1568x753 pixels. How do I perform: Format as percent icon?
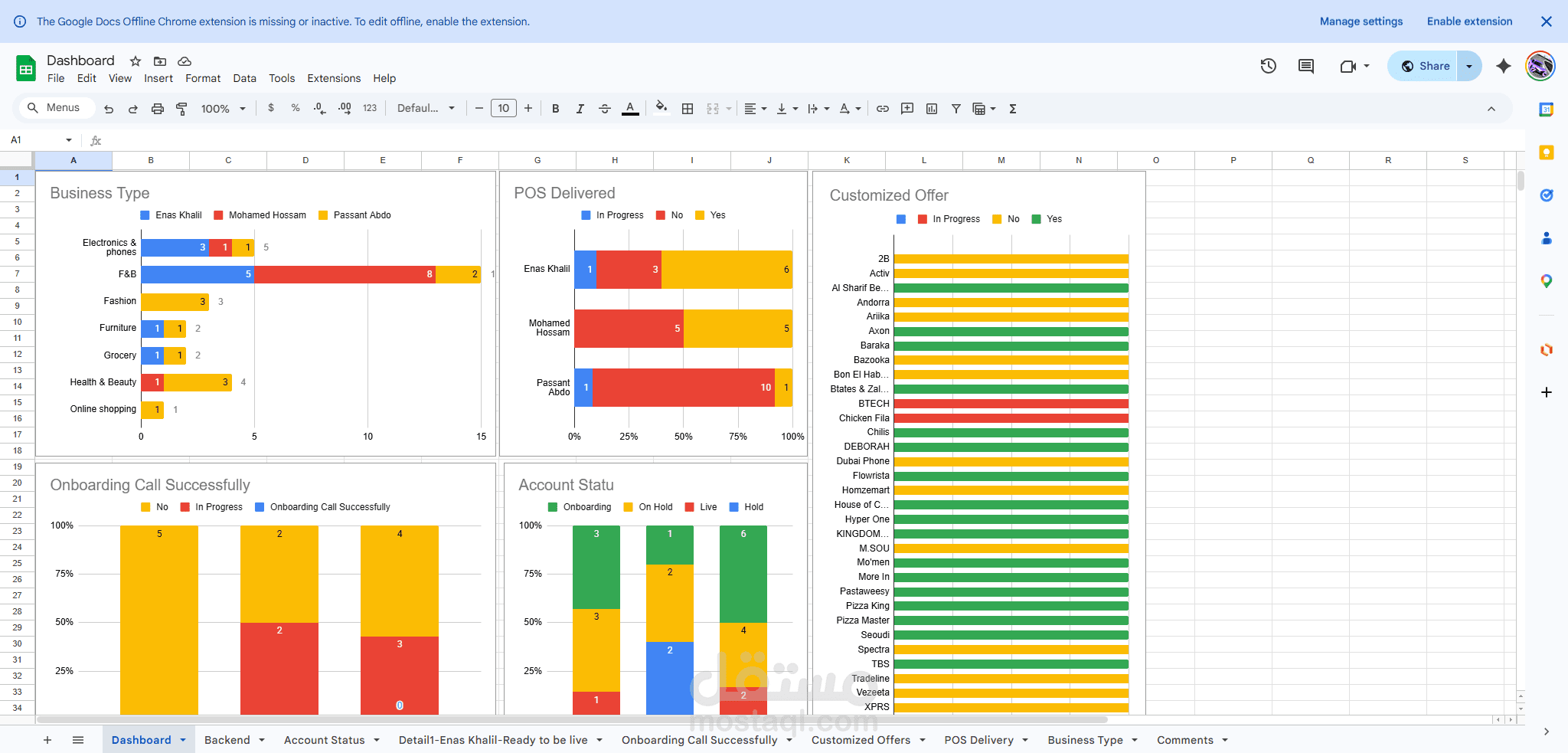(296, 108)
